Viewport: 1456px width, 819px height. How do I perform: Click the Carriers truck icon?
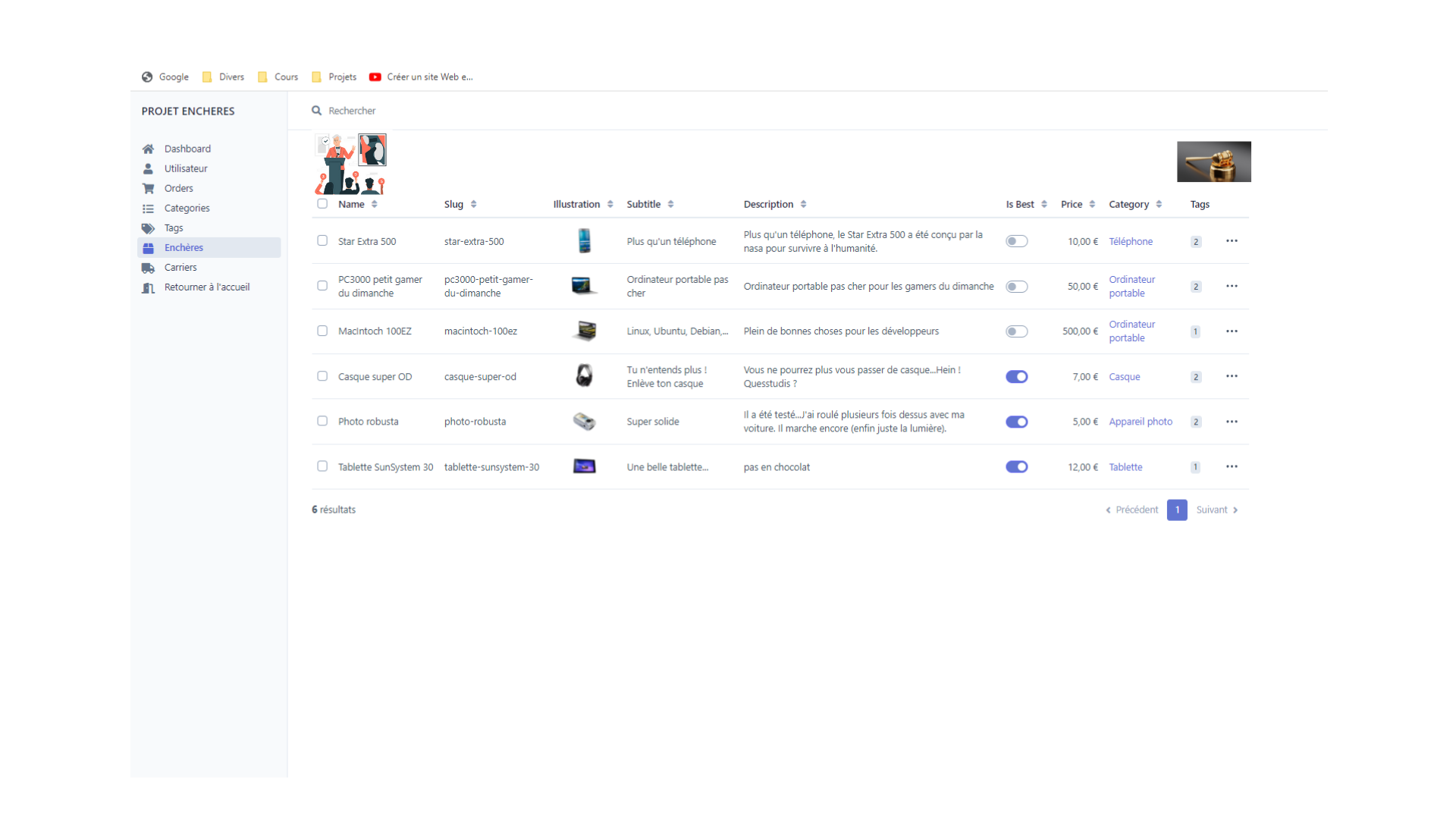tap(149, 267)
